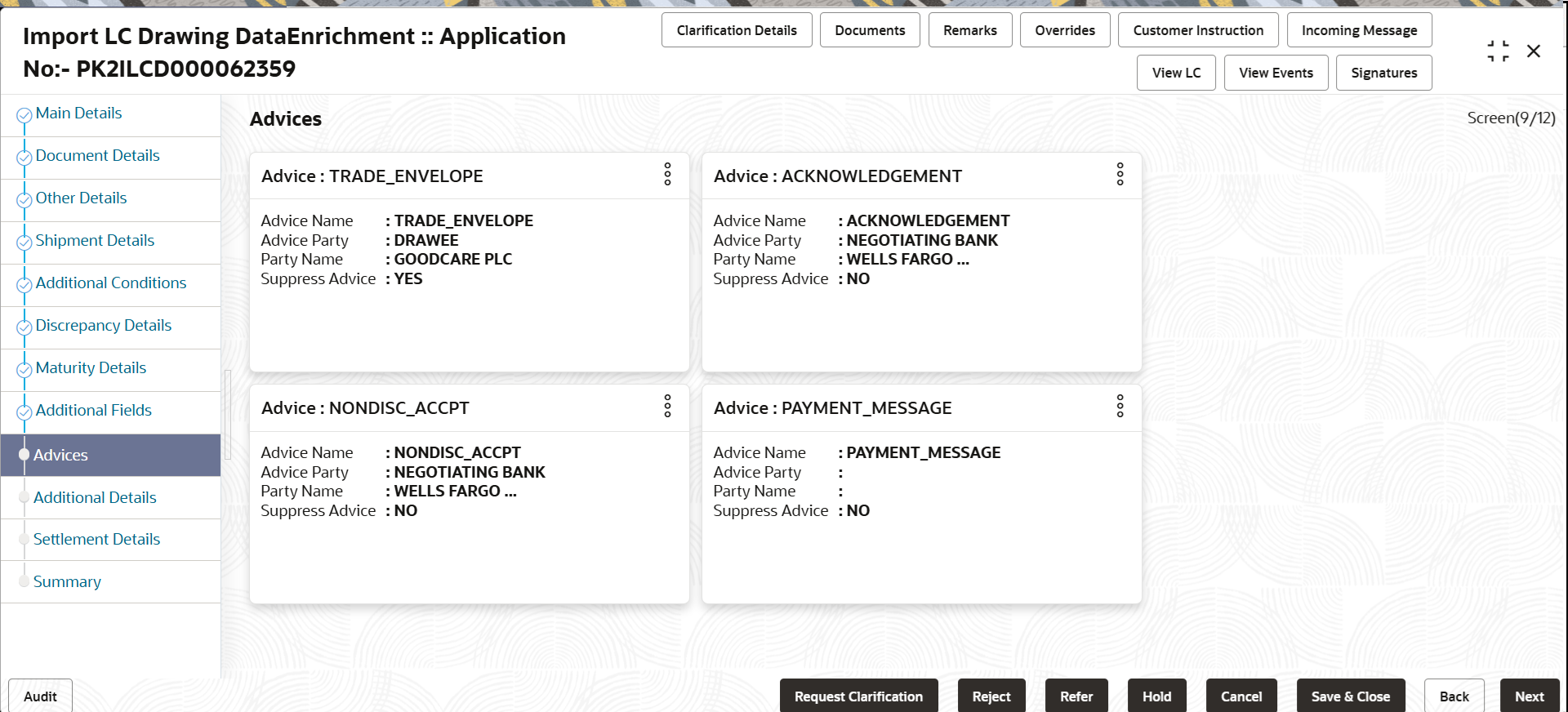
Task: Open the Audit button
Action: click(x=40, y=696)
